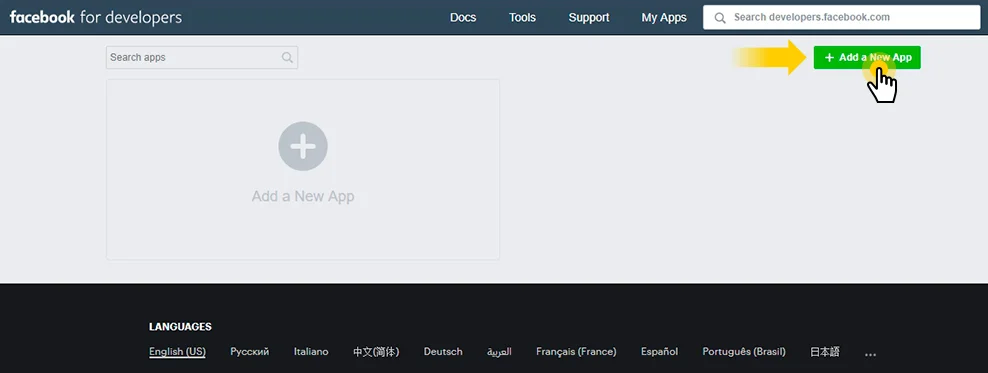The height and width of the screenshot is (373, 988).
Task: Focus the Search apps field
Action: [x=202, y=57]
